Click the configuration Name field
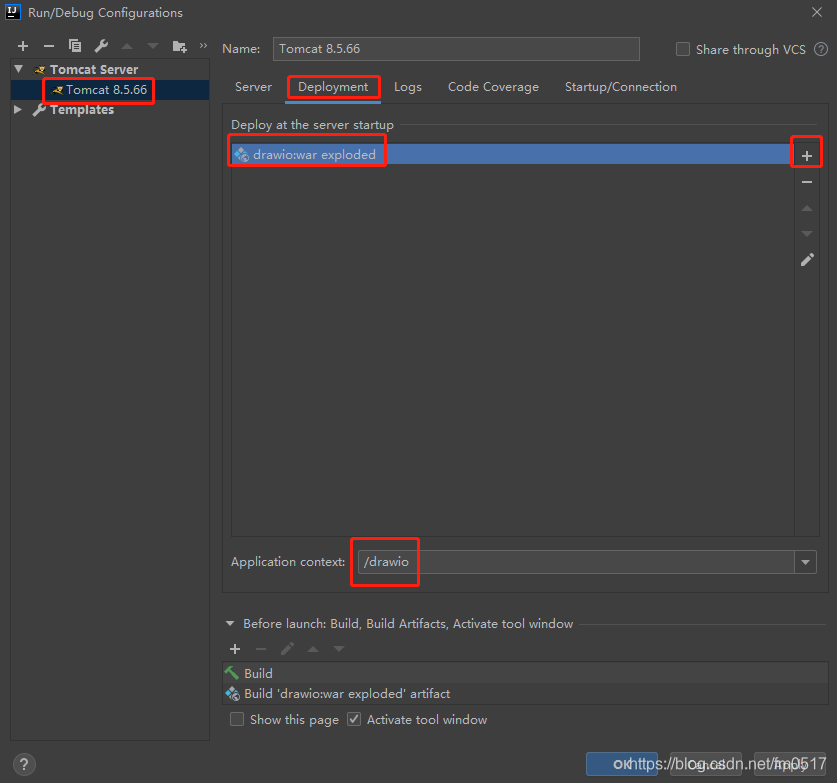837x783 pixels. point(456,49)
